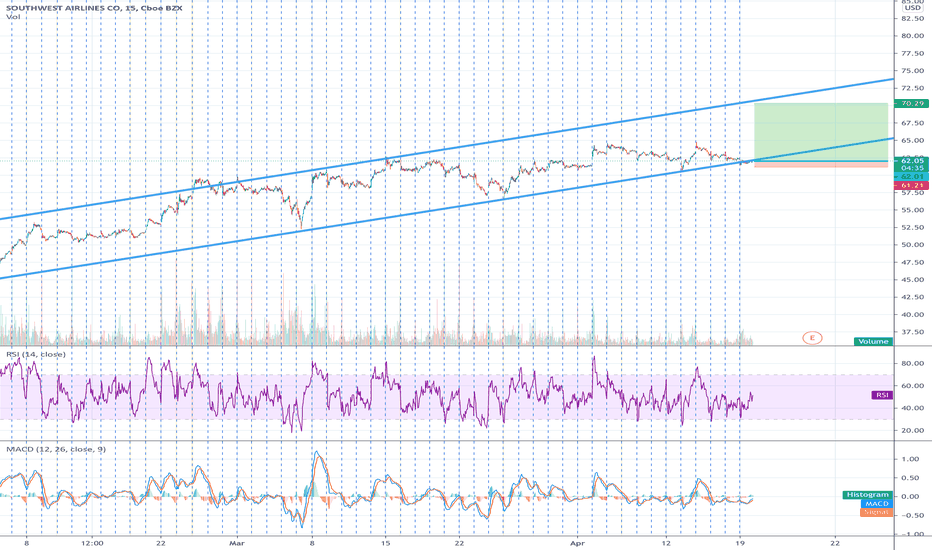Click the 12:00 label on time axis
Viewport: 932px width, 550px height.
pos(92,543)
